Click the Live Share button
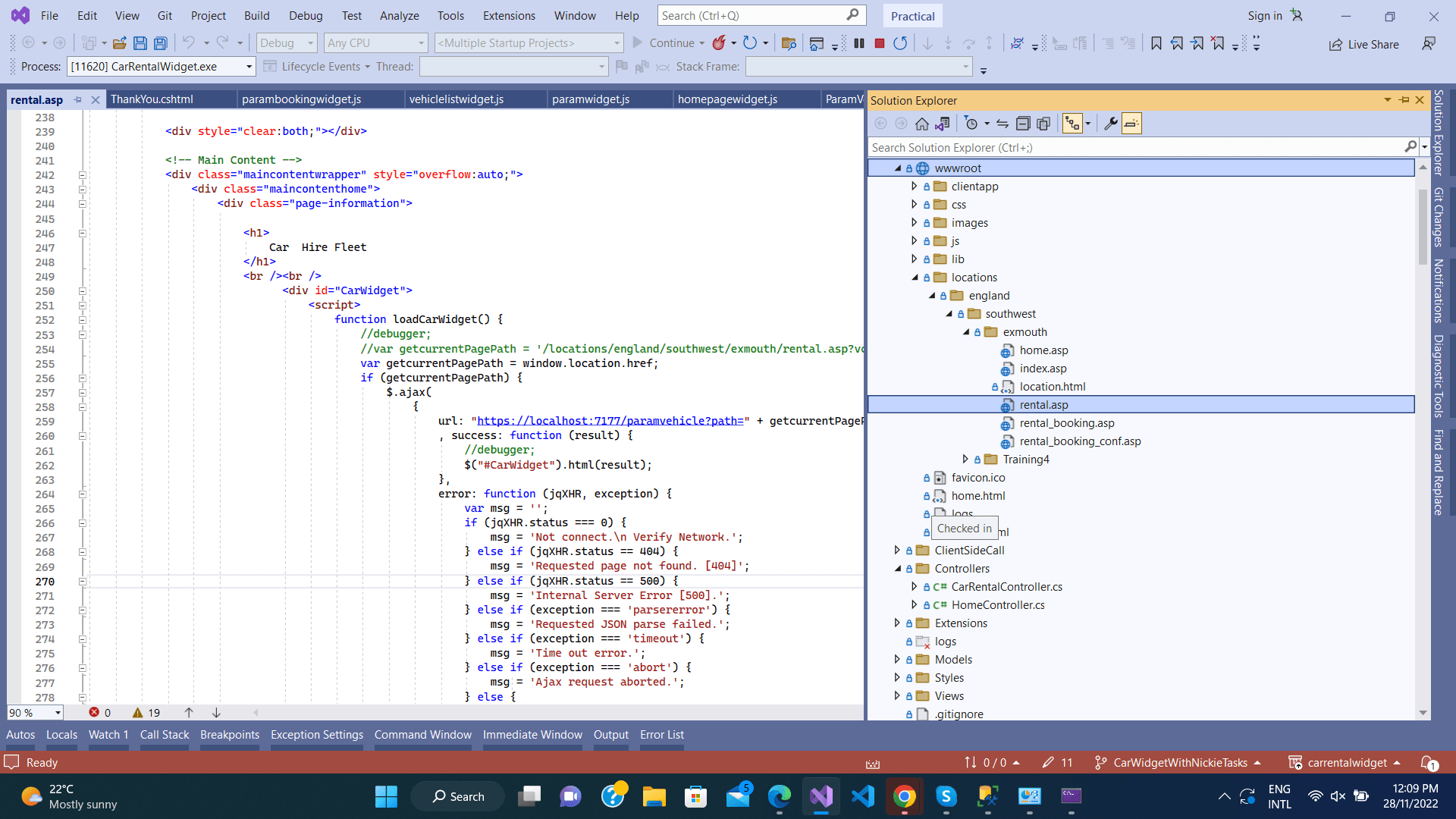 click(1363, 44)
